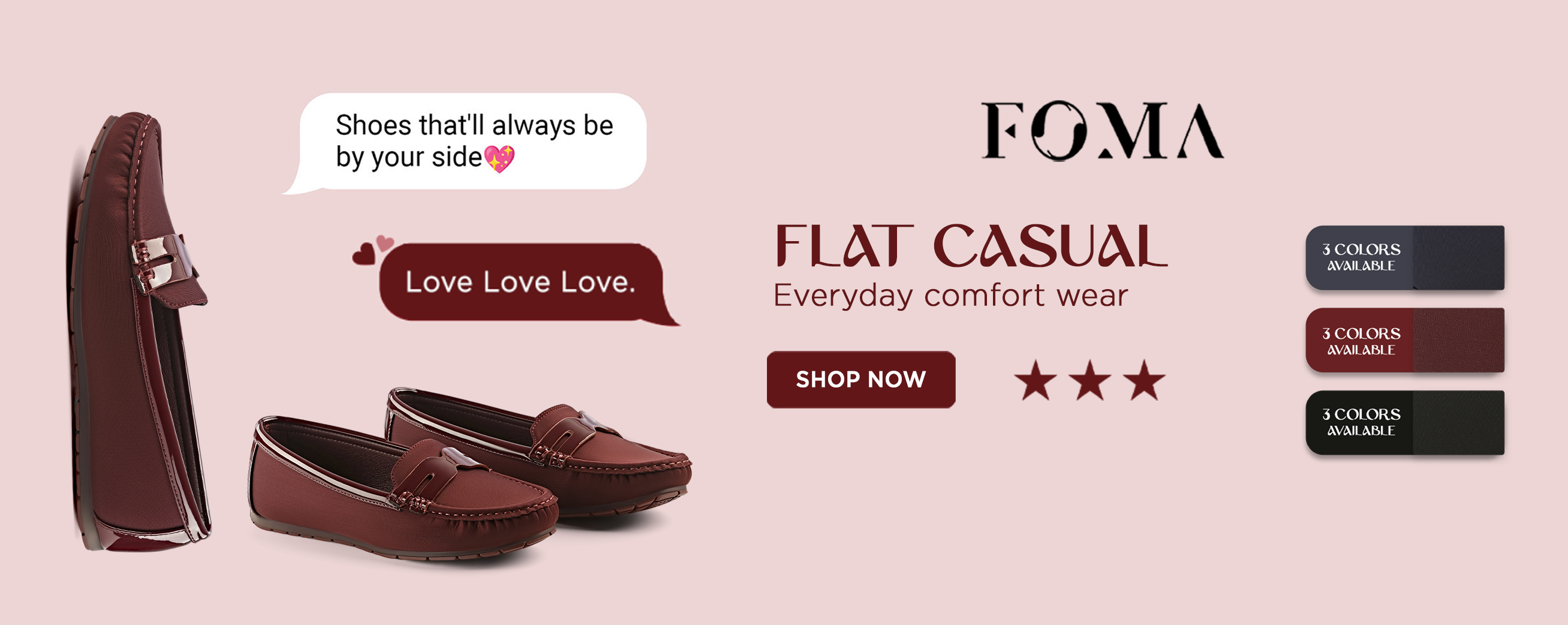The height and width of the screenshot is (625, 1568).
Task: Click the third maroon star
Action: pos(1144,380)
